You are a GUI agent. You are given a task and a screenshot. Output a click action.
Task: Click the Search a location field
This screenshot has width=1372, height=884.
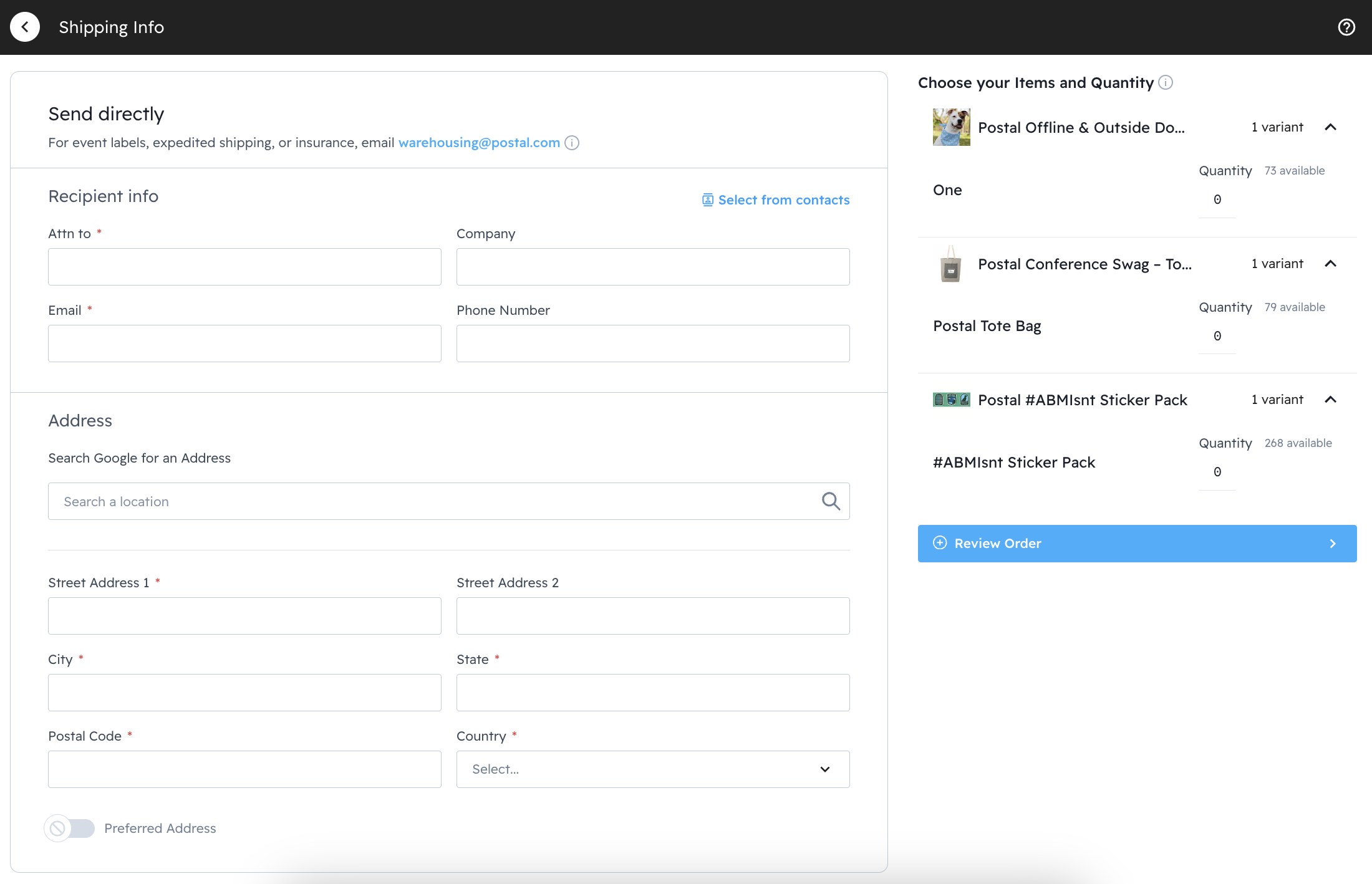click(437, 501)
